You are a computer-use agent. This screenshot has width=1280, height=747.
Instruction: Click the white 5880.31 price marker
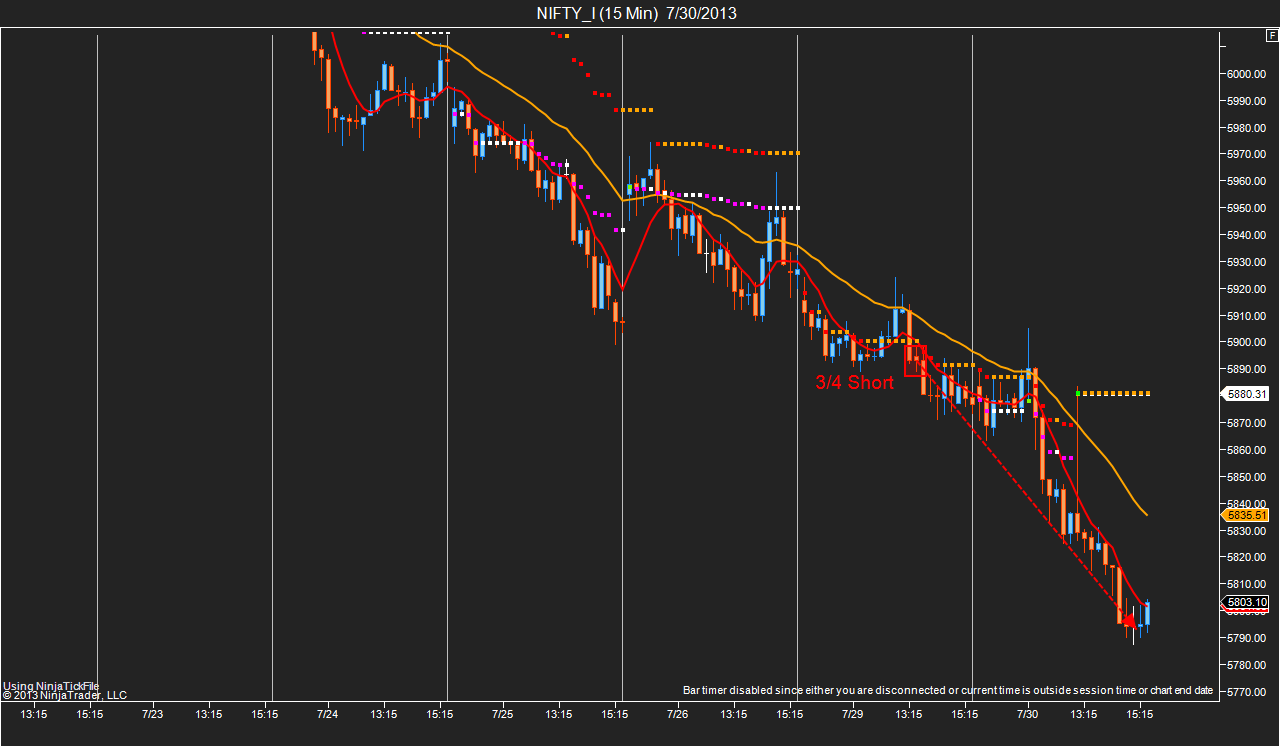point(1247,394)
